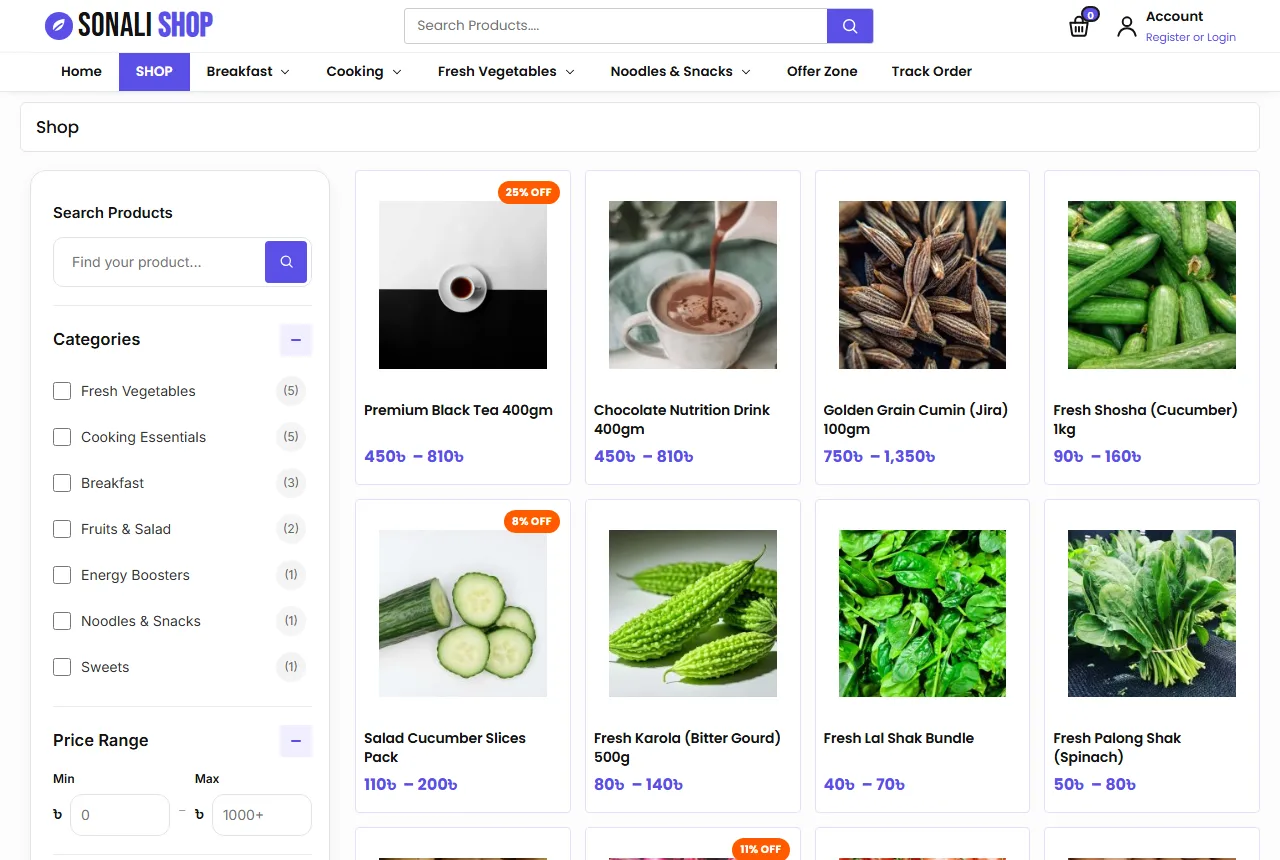The height and width of the screenshot is (860, 1280).
Task: Open the Fresh Karola bitter gourd image
Action: click(693, 613)
